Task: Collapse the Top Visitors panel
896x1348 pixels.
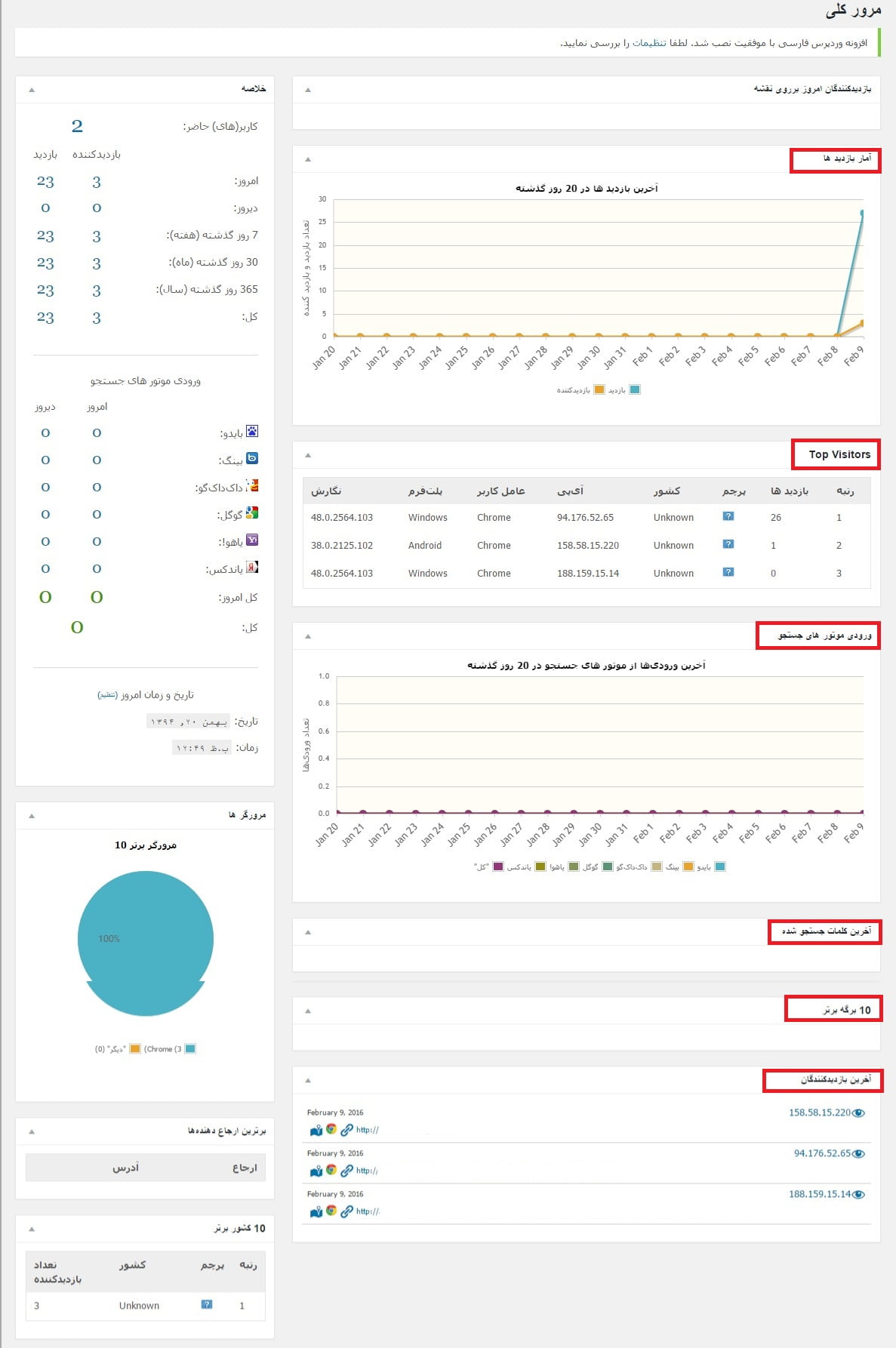Action: click(308, 455)
